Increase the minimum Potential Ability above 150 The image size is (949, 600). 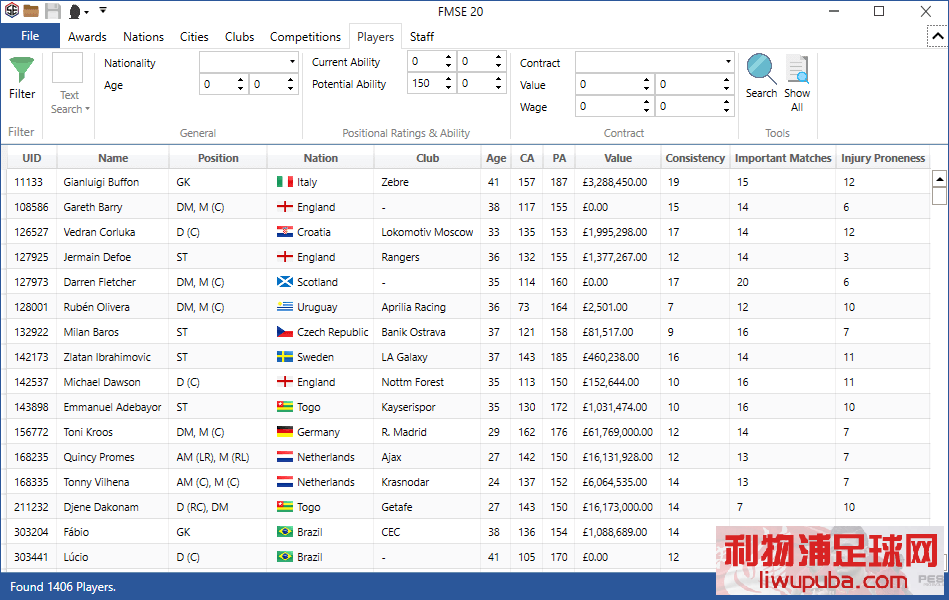point(448,79)
